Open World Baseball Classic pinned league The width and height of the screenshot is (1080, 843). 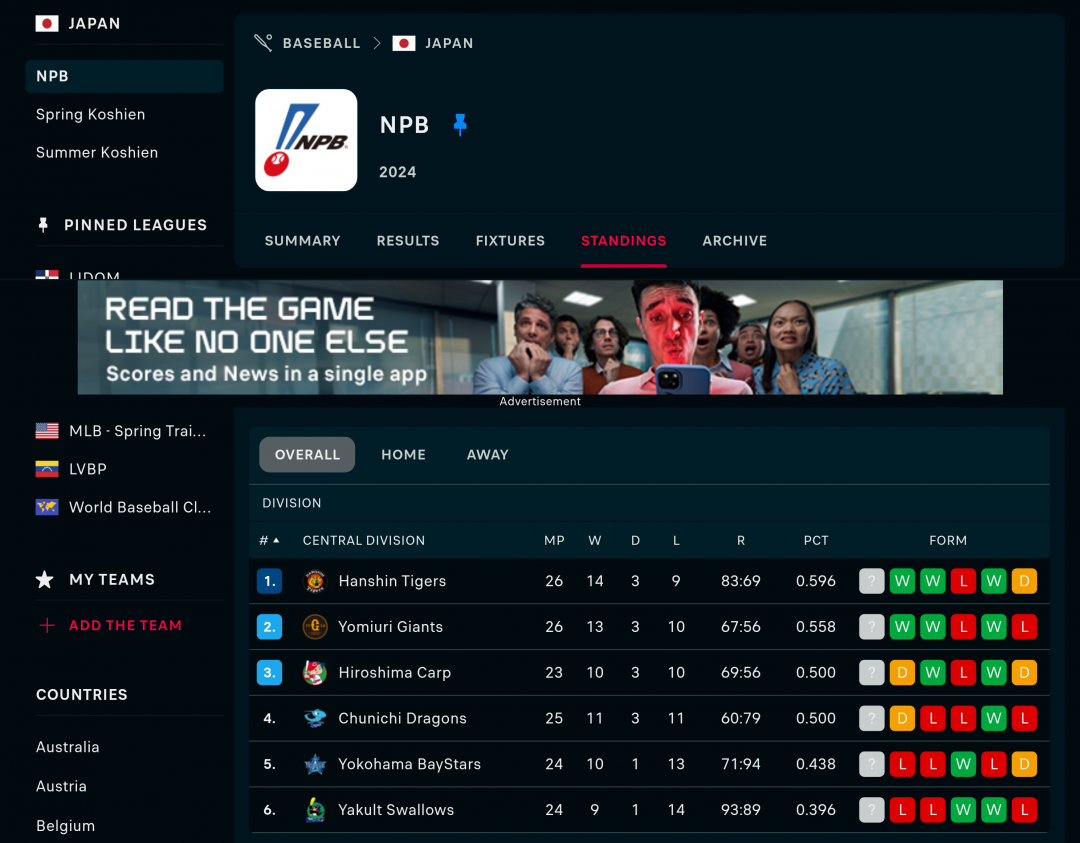coord(140,507)
